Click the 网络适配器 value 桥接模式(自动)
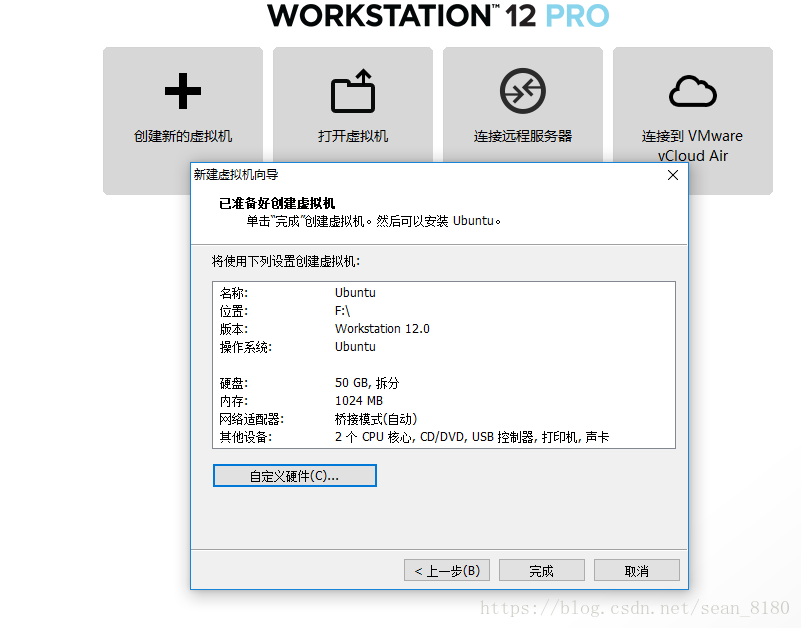801x628 pixels. (x=376, y=419)
